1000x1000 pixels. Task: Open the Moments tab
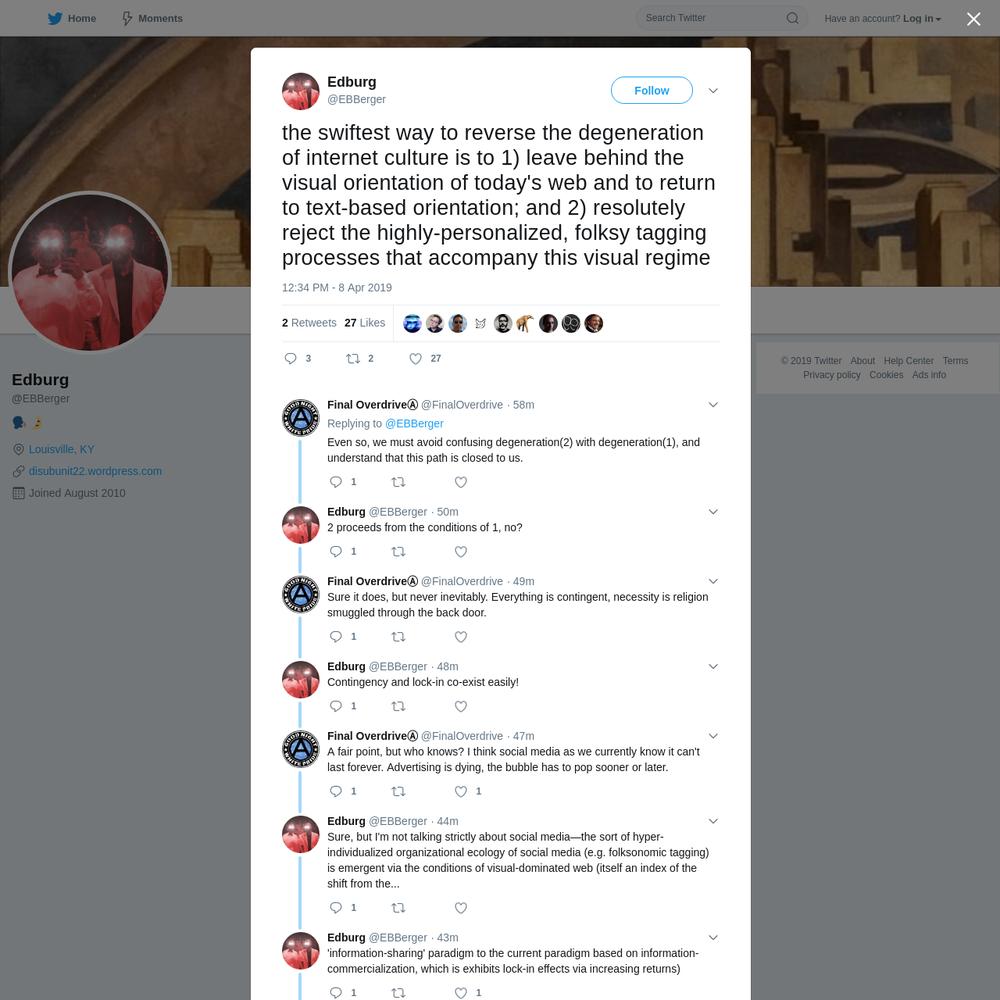[152, 18]
